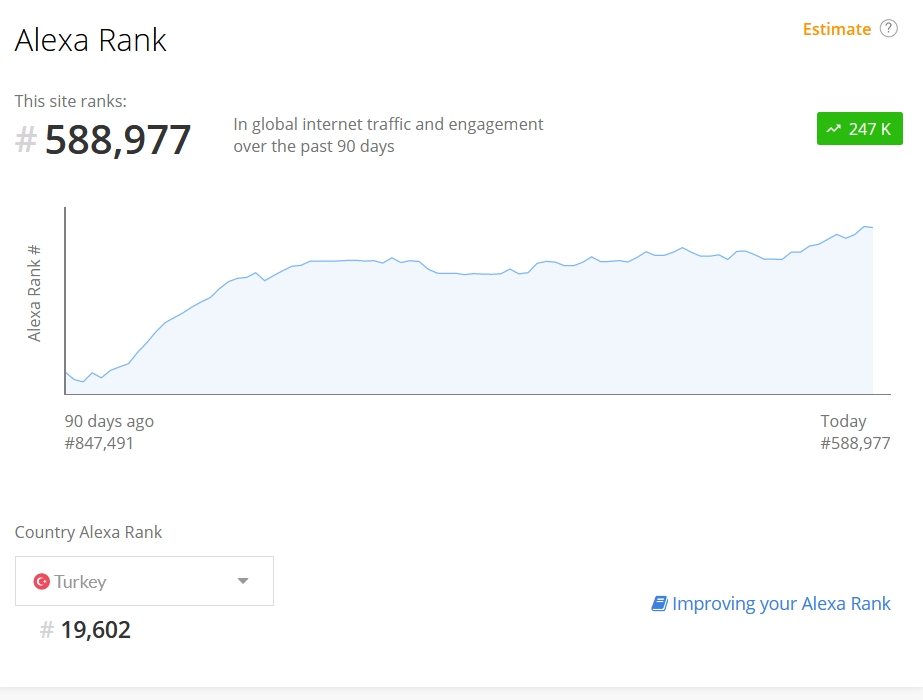This screenshot has width=923, height=700.
Task: Click the 90 days ago axis label
Action: [x=109, y=421]
